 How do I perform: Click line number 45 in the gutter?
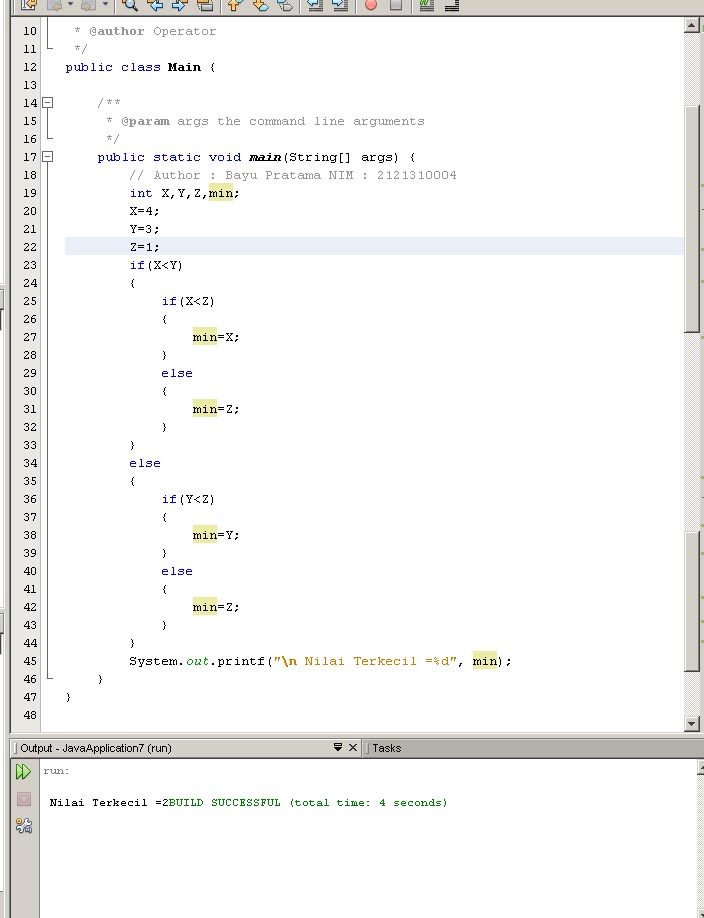(30, 661)
